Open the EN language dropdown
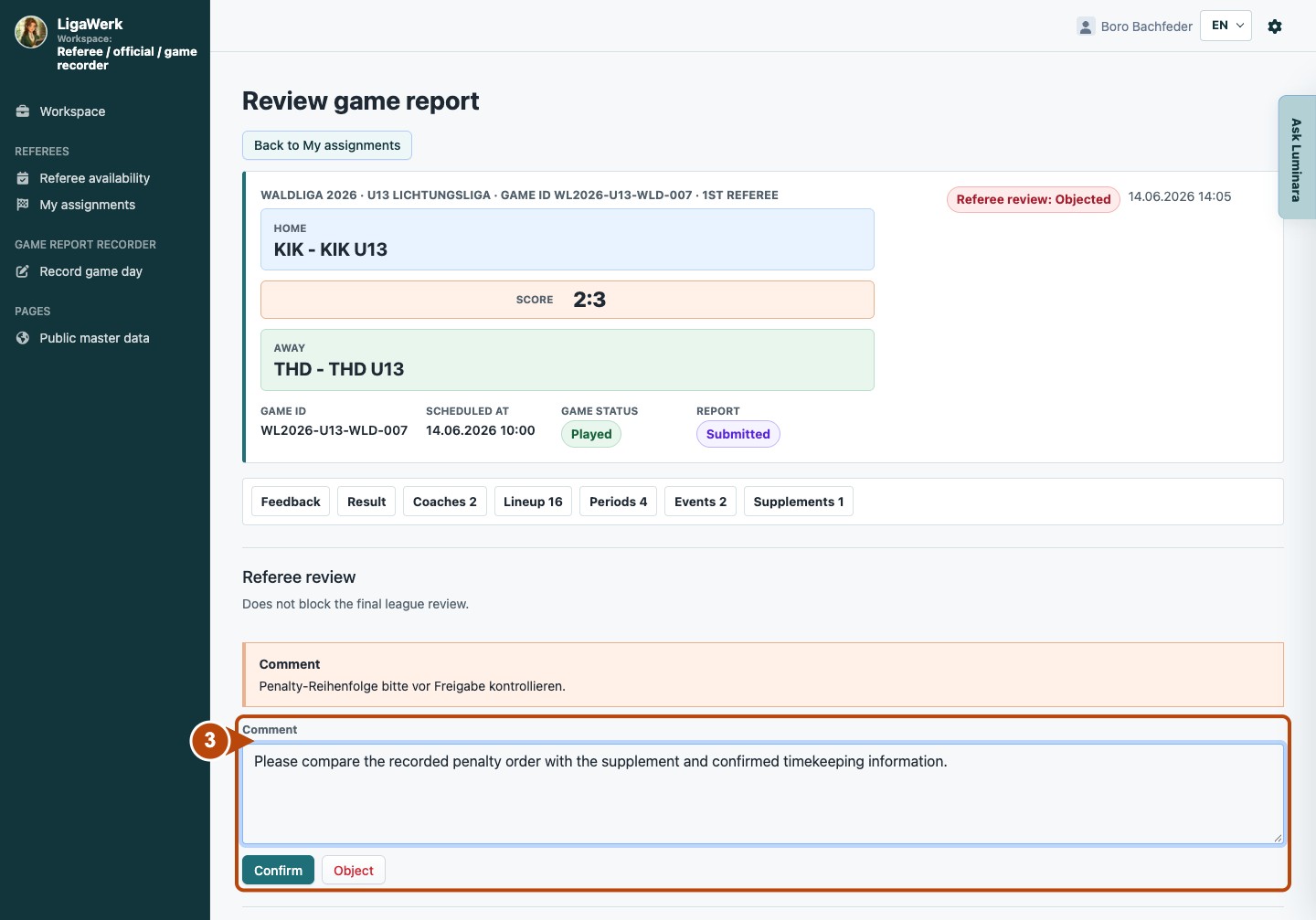Viewport: 1316px width, 920px height. [x=1226, y=26]
